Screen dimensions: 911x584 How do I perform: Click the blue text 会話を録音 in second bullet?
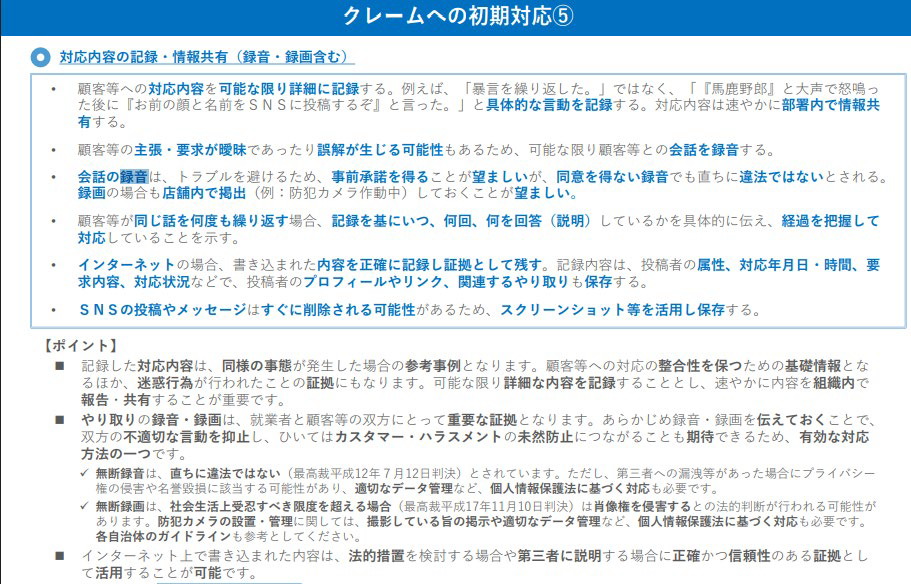(x=704, y=150)
